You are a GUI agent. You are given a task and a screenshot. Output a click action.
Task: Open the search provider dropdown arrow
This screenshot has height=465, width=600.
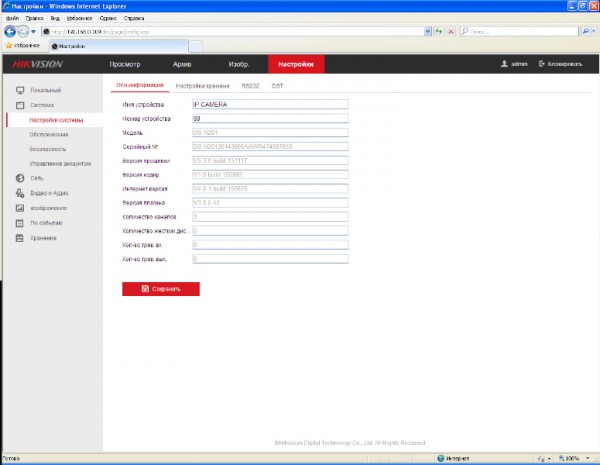[x=593, y=31]
